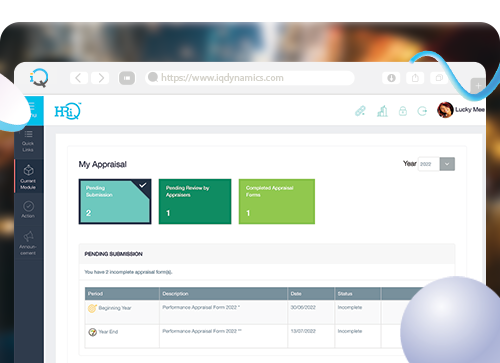The width and height of the screenshot is (500, 363).
Task: Open Performance Appraisal Form 2022 ** row
Action: (x=202, y=331)
